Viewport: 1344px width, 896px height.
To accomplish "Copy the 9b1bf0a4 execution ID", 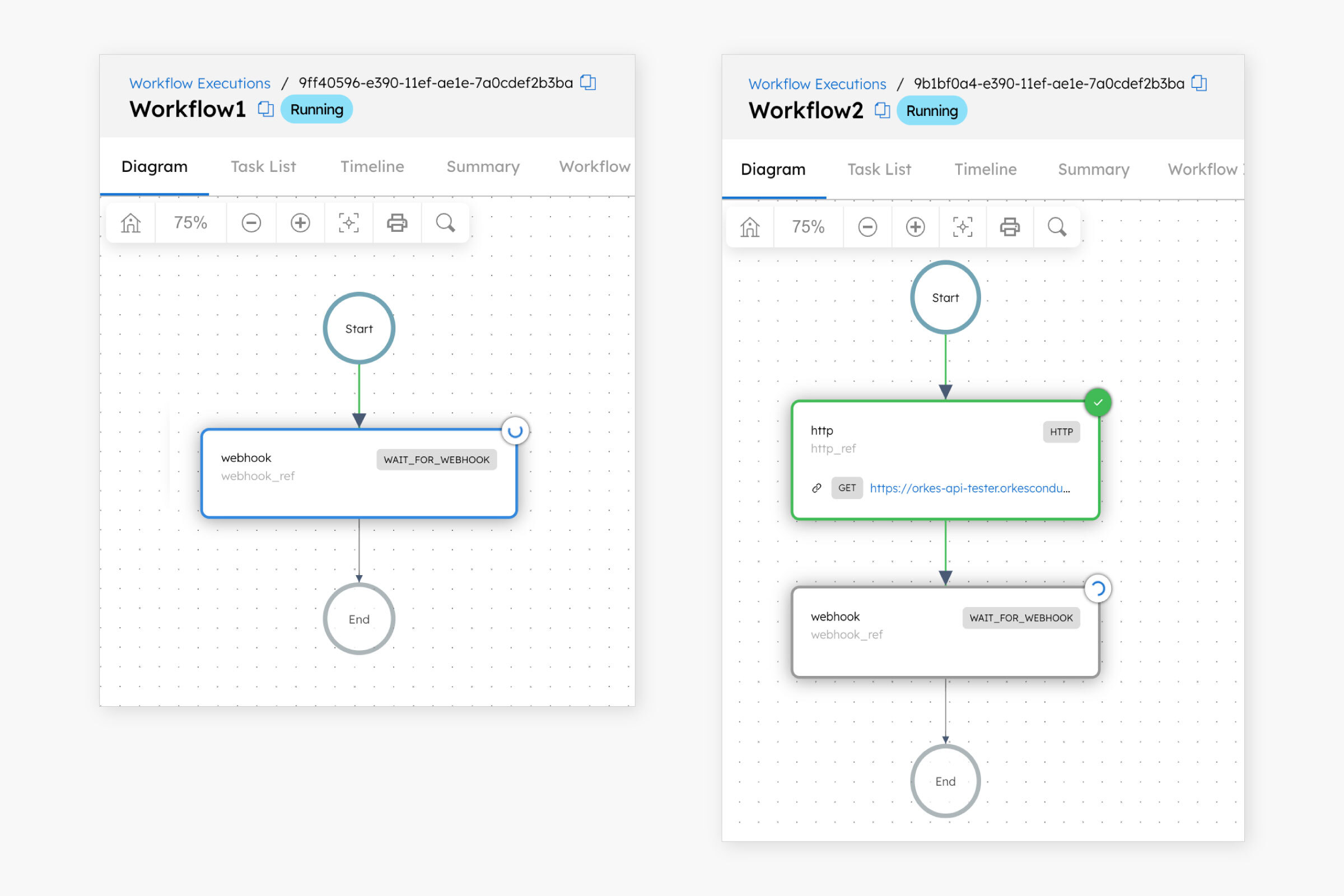I will point(1199,83).
